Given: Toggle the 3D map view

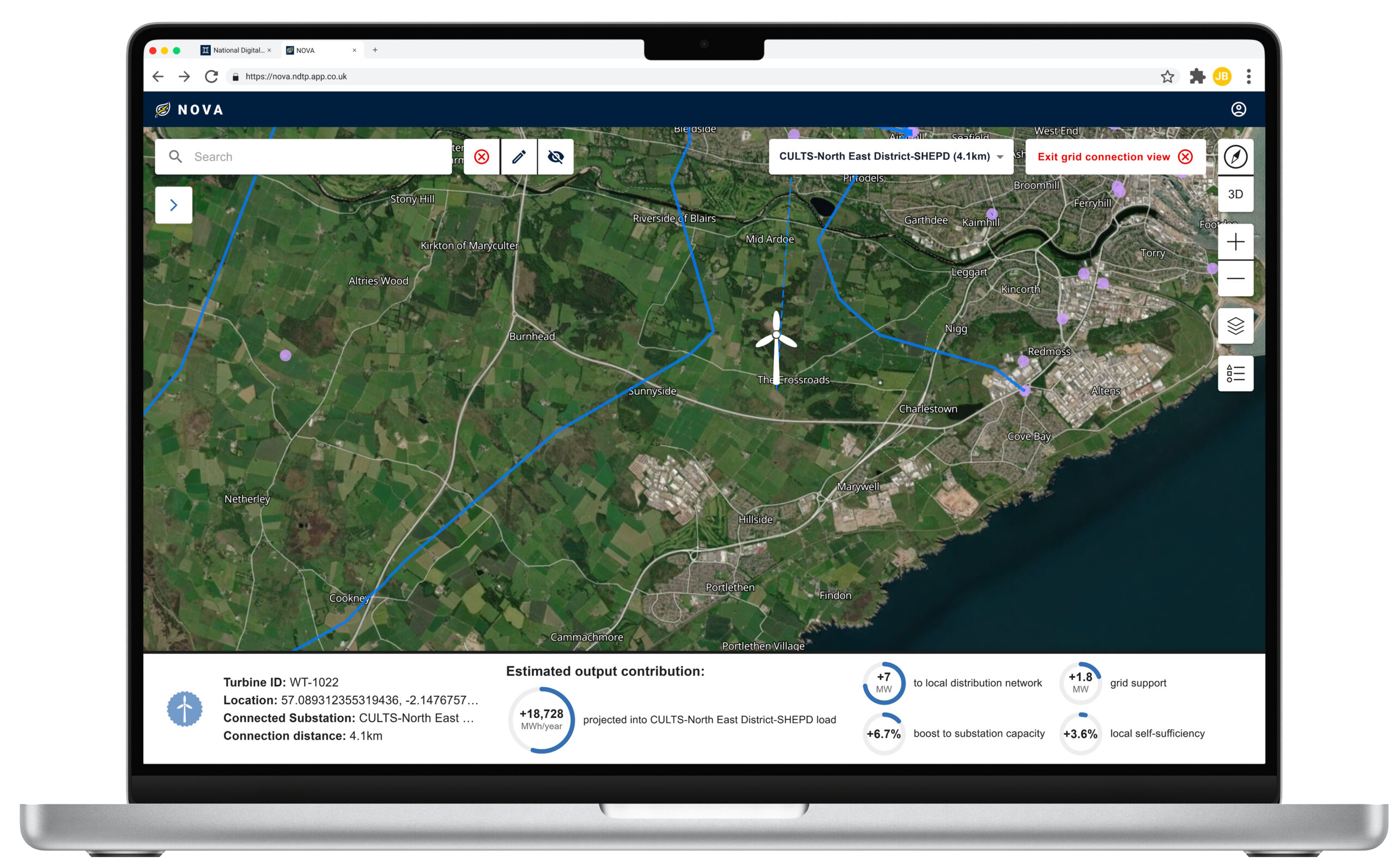Looking at the screenshot, I should click(x=1235, y=194).
